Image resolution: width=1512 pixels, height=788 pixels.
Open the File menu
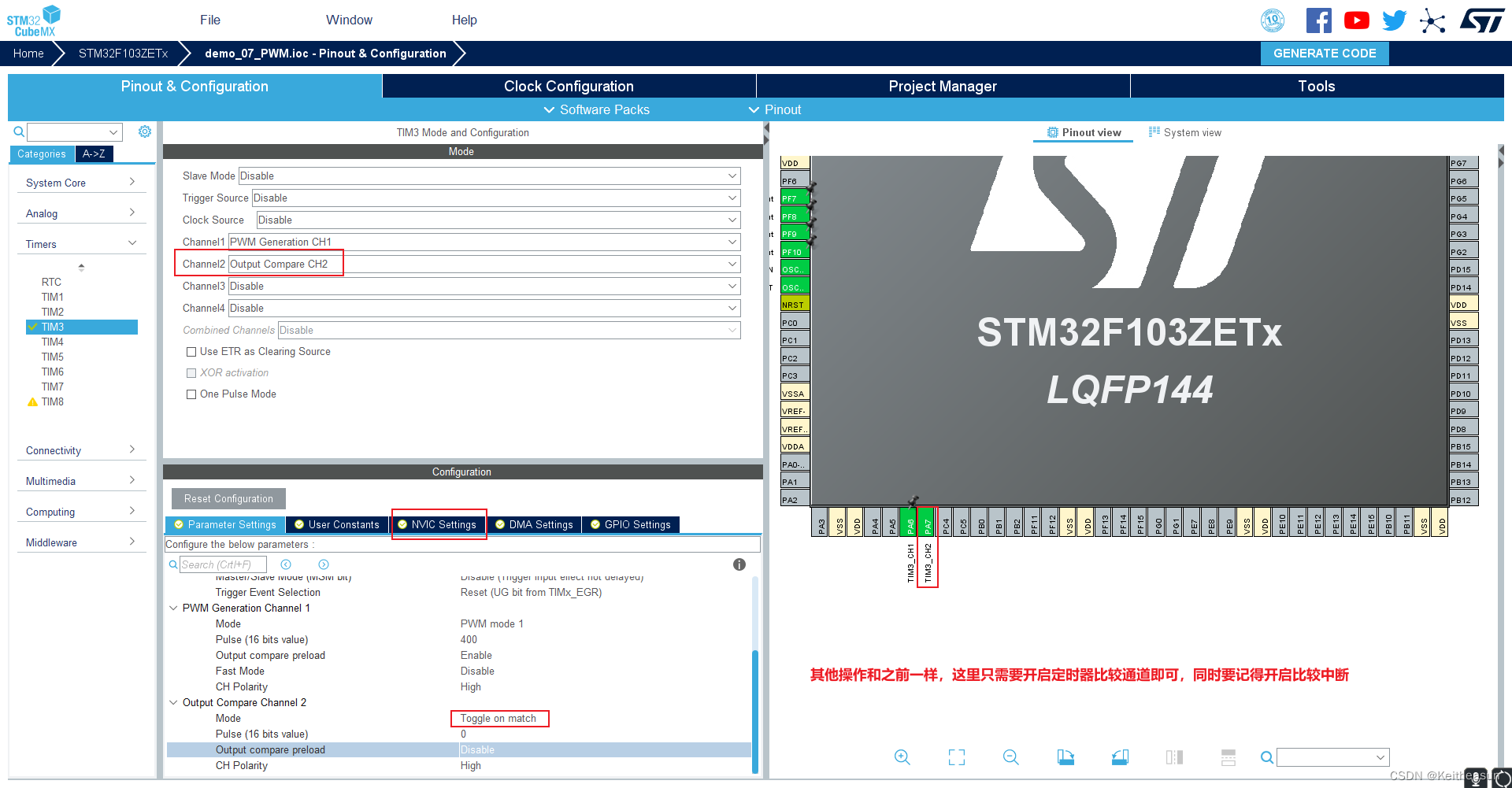point(210,20)
